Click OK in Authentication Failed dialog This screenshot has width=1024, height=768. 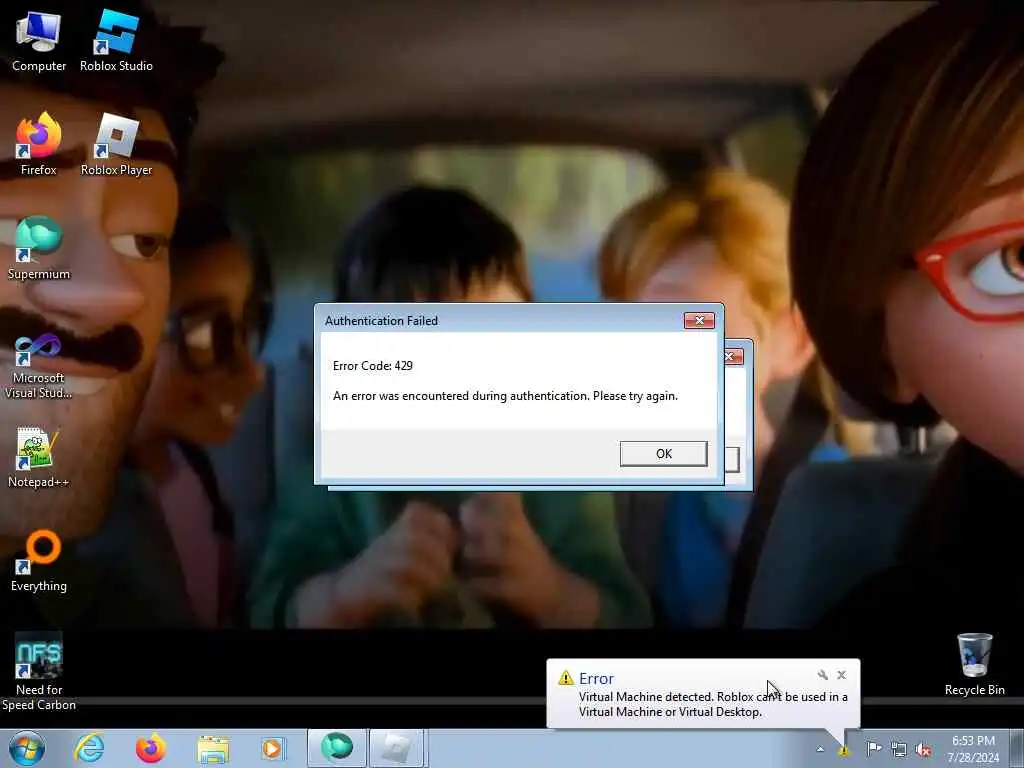coord(664,454)
